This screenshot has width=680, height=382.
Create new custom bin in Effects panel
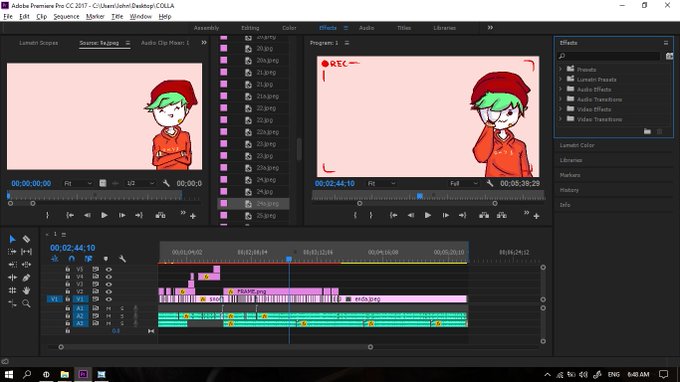(647, 131)
